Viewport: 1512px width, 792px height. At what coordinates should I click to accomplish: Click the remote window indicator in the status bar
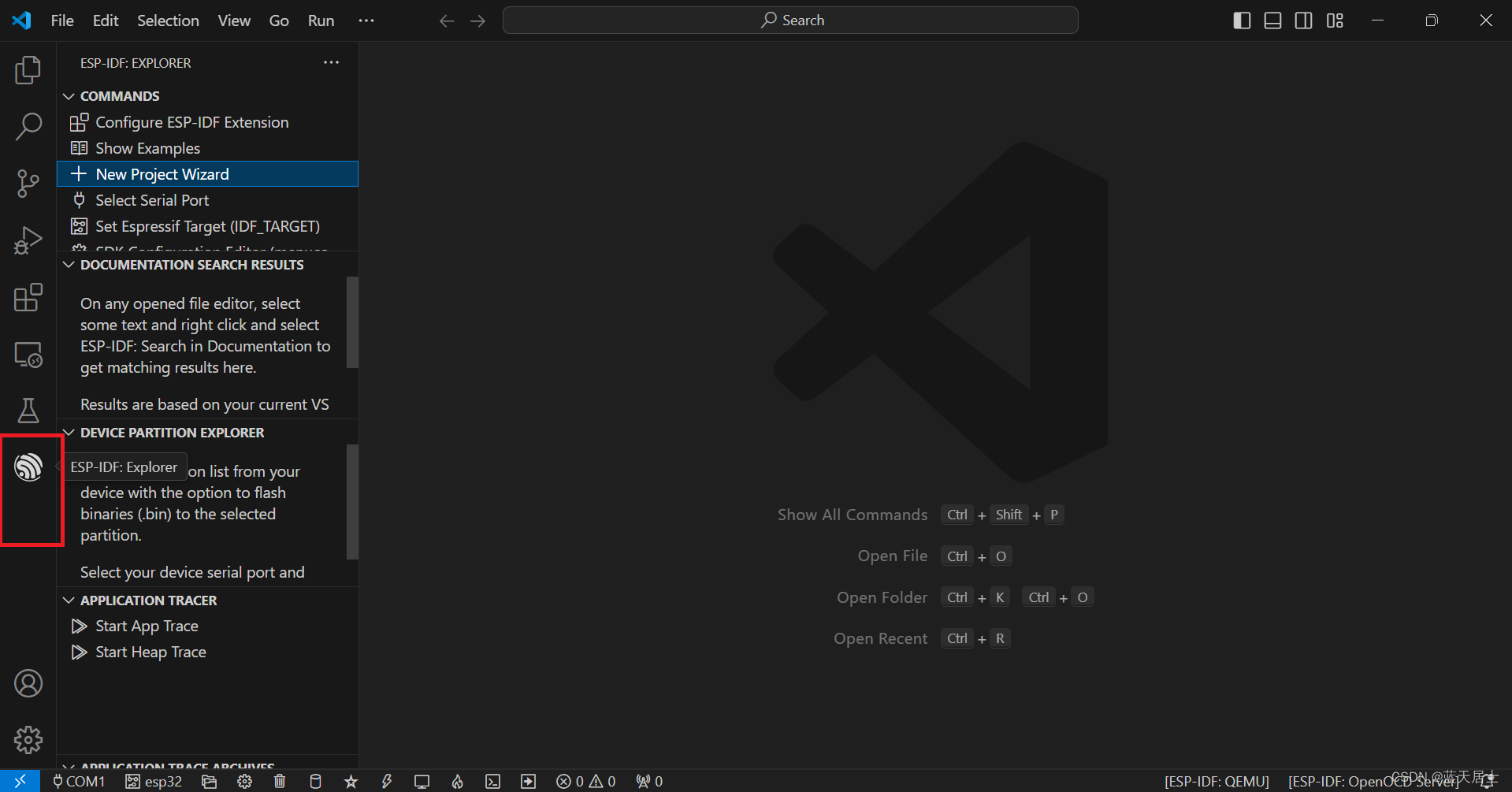click(x=20, y=781)
